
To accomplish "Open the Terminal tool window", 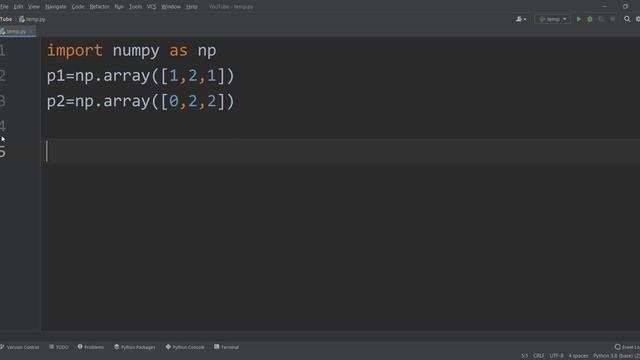I will pos(227,347).
